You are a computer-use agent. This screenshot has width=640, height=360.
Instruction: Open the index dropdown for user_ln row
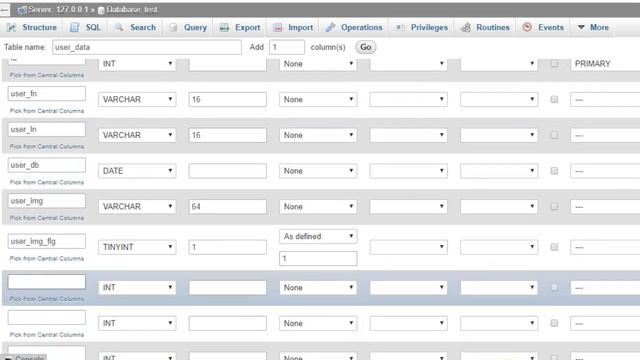point(605,135)
